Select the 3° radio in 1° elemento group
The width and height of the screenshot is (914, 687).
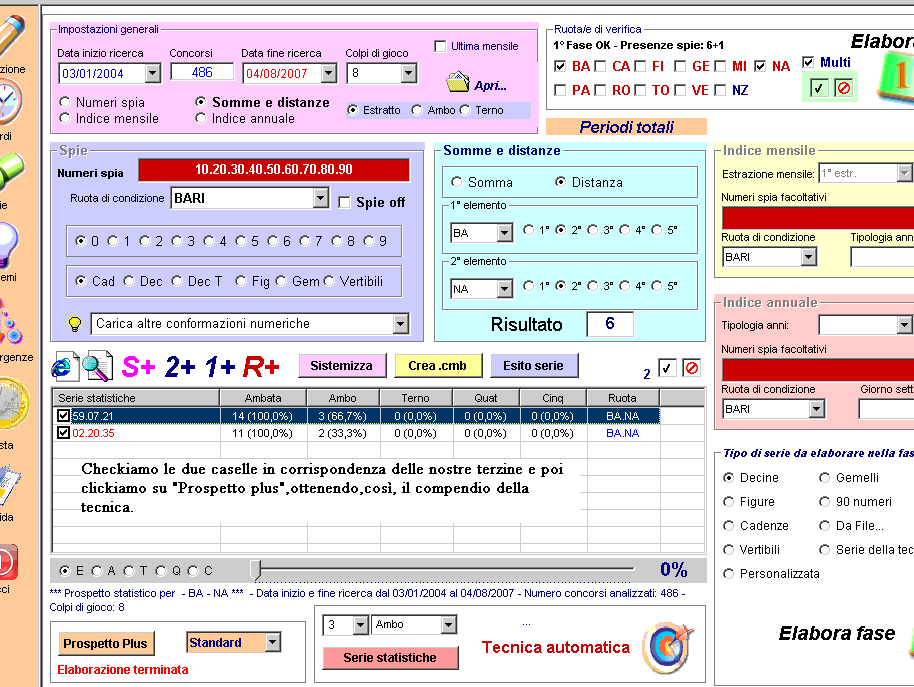click(593, 230)
